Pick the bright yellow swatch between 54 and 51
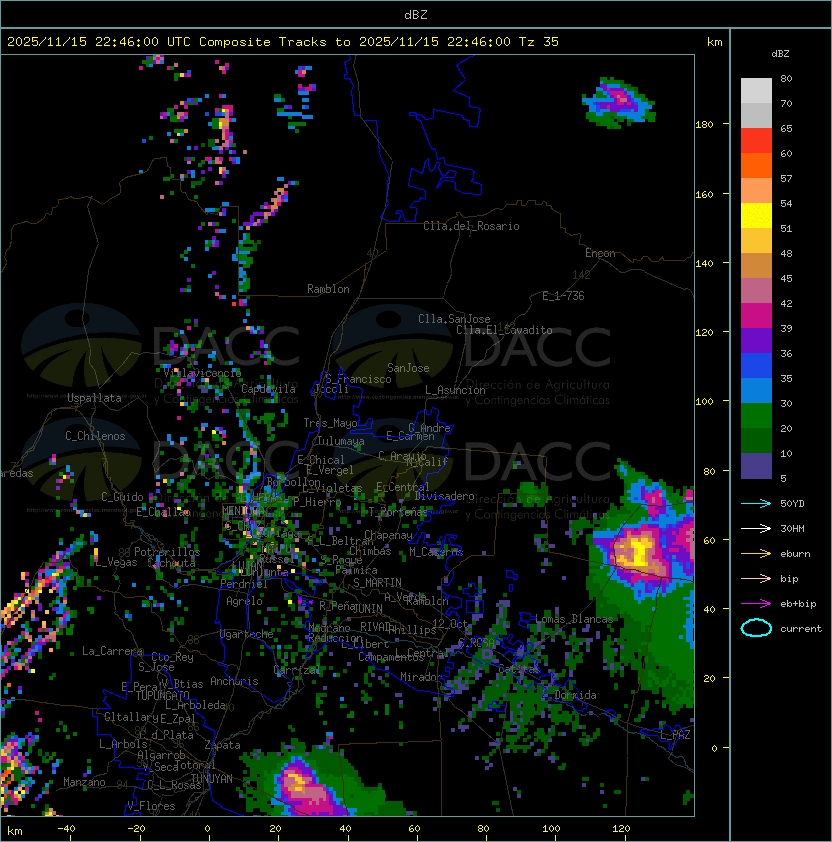This screenshot has height=842, width=832. (756, 216)
